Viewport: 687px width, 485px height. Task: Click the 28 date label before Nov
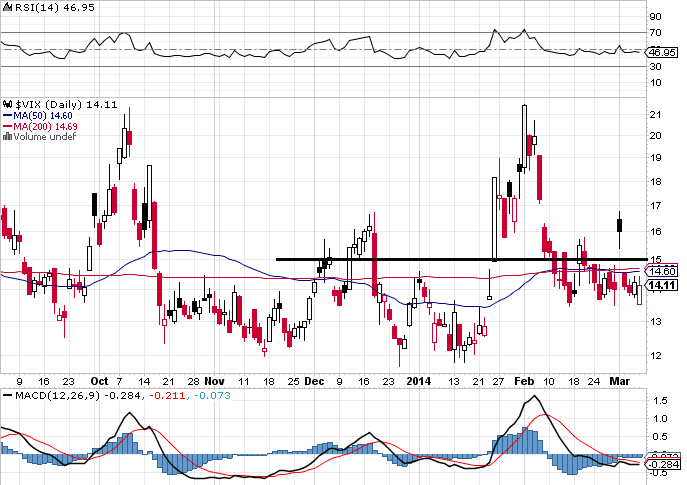pyautogui.click(x=193, y=382)
